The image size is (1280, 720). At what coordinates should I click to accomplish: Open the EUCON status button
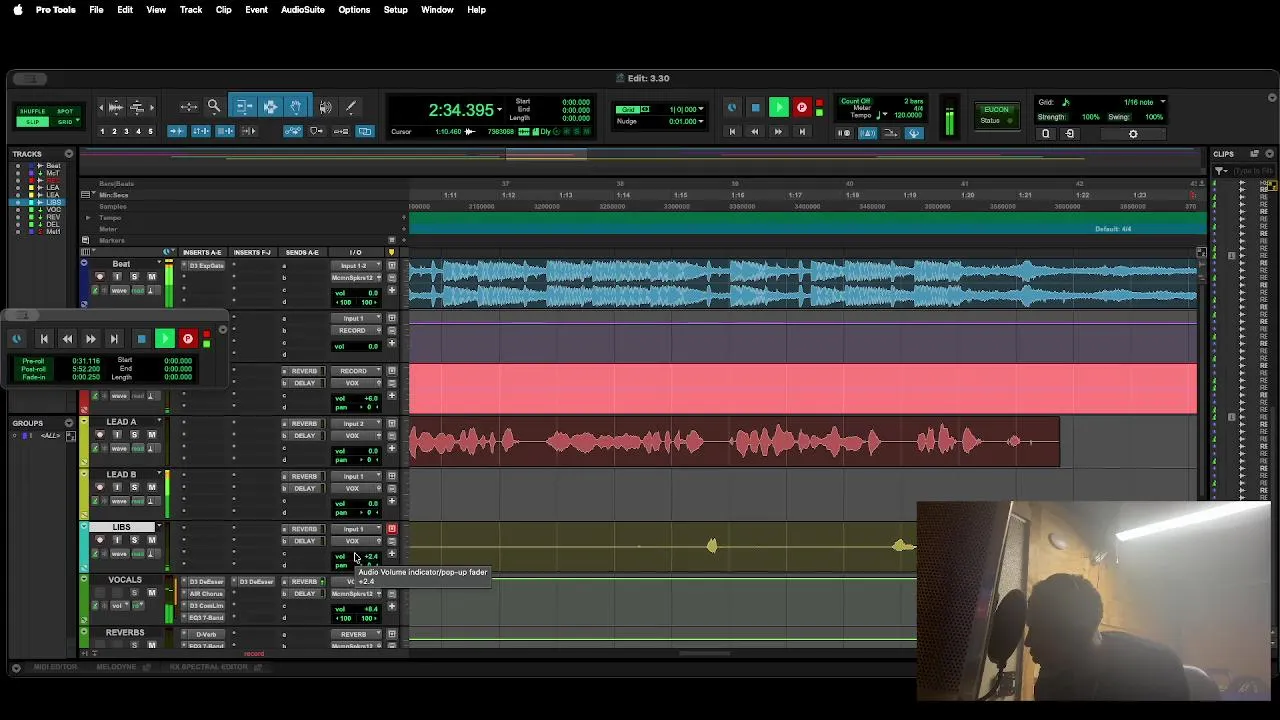click(997, 114)
